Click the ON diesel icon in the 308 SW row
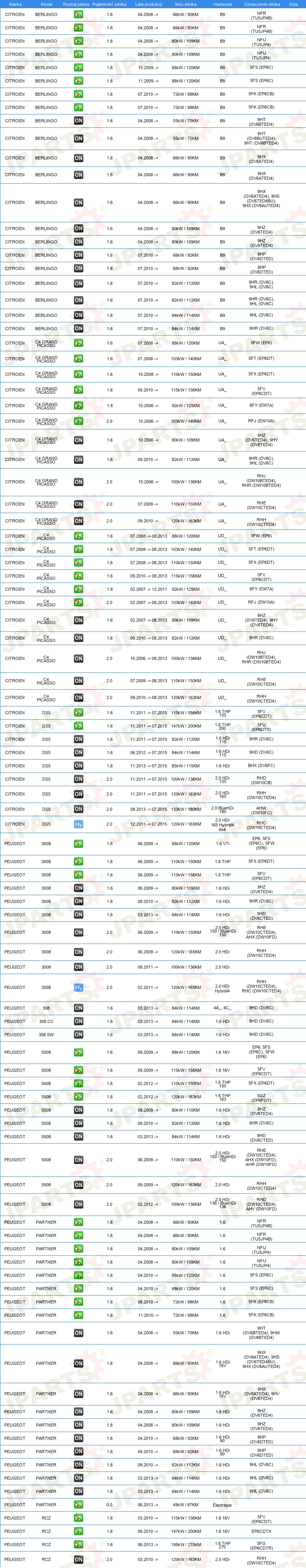This screenshot has height=1568, width=306. [79, 1035]
